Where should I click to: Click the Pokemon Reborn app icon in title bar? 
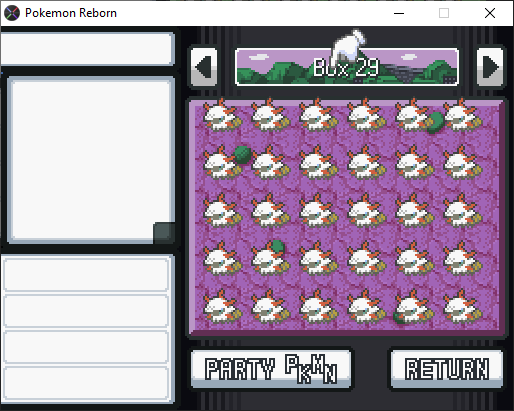pos(12,13)
